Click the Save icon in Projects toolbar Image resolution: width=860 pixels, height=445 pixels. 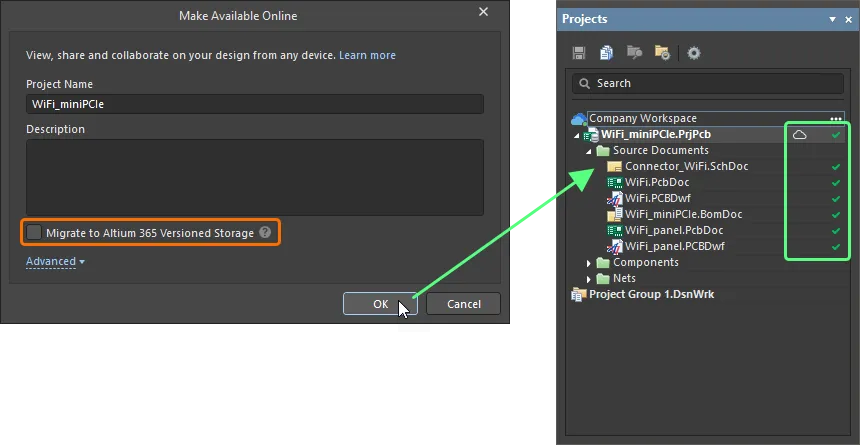pos(579,53)
